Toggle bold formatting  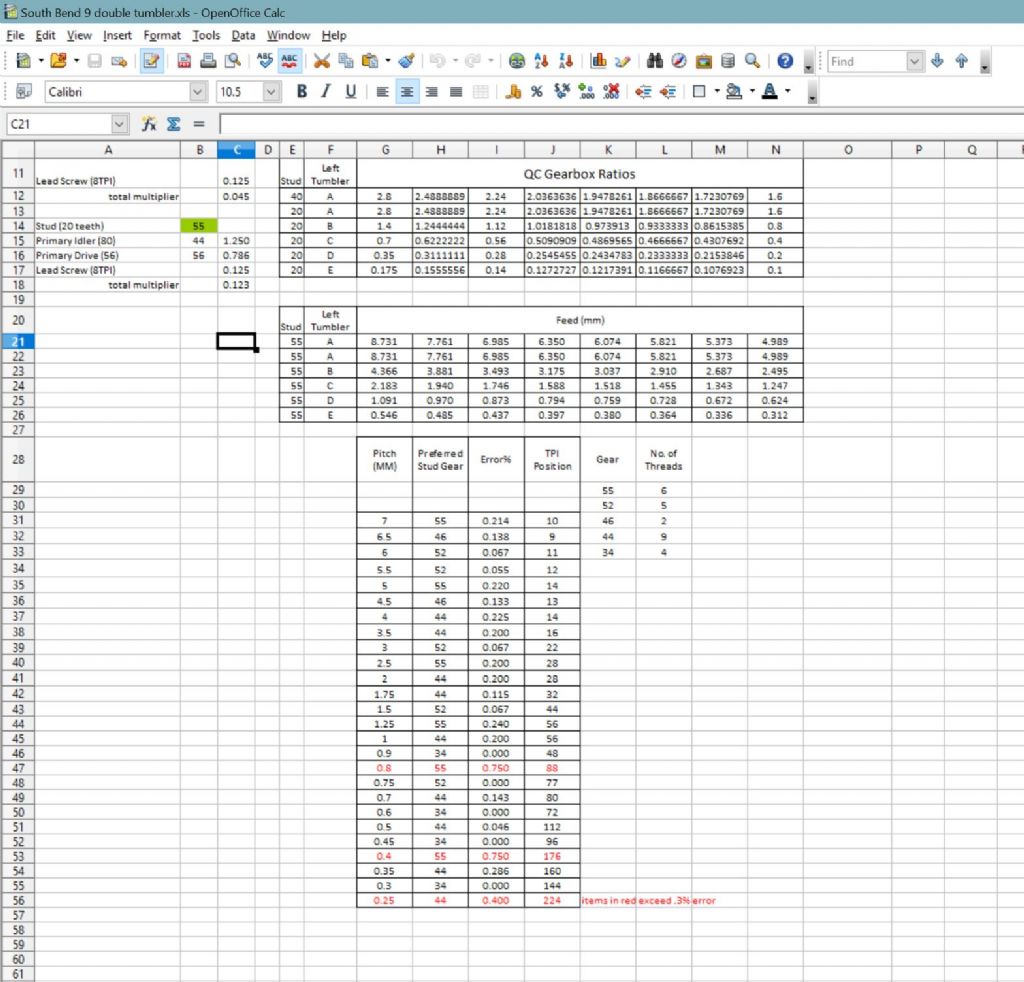pos(301,91)
